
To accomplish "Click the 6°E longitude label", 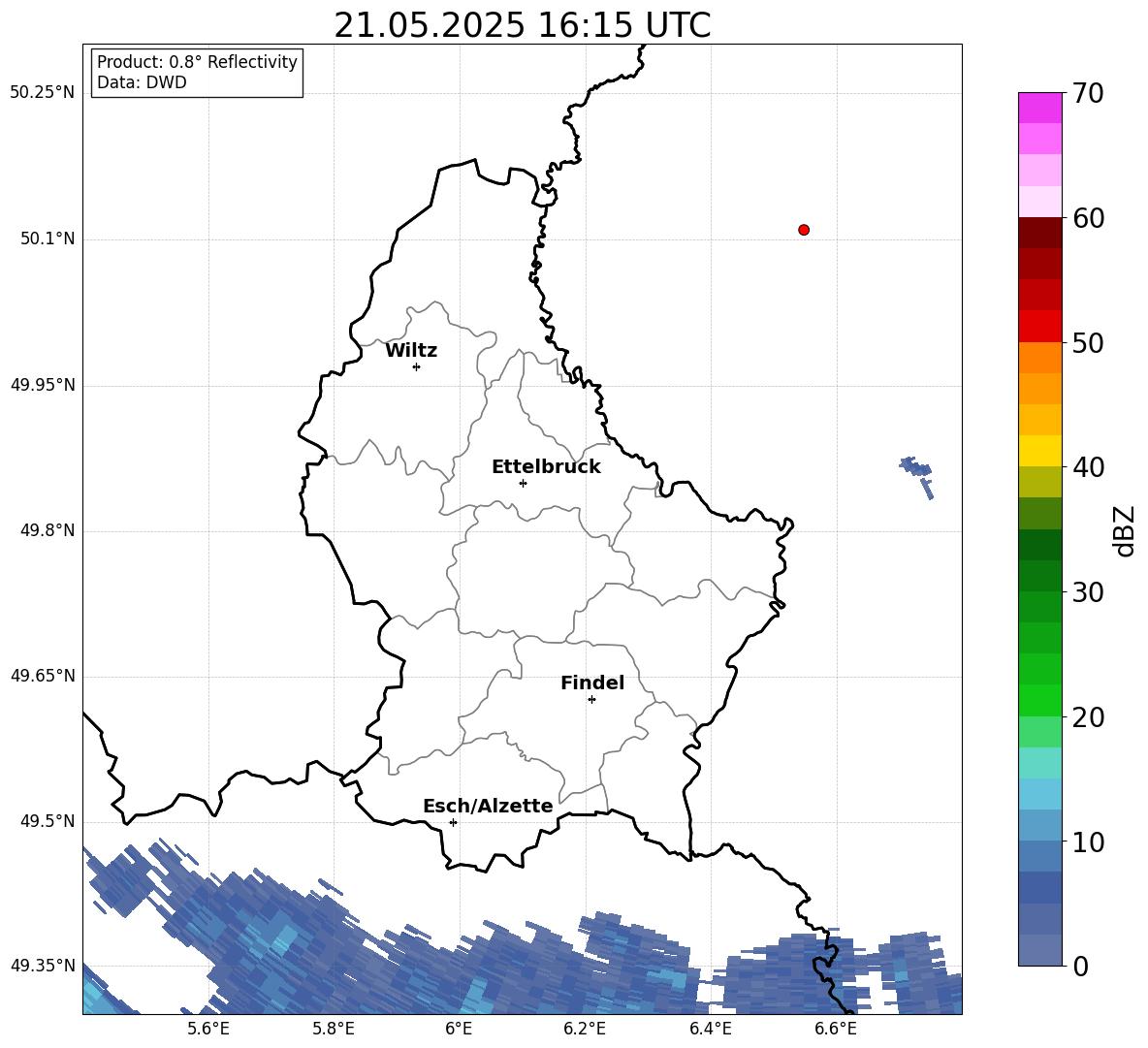I will [459, 1030].
